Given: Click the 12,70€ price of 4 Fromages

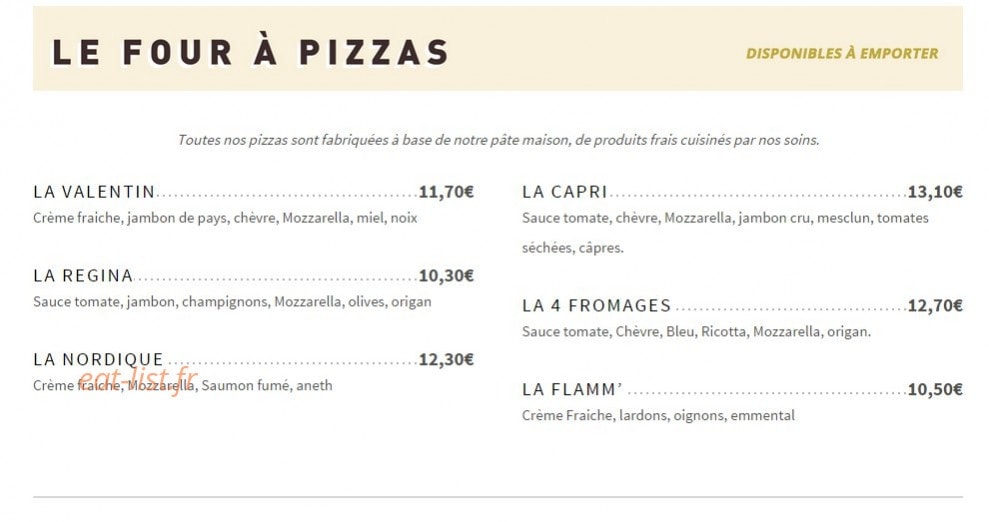Looking at the screenshot, I should pos(935,306).
